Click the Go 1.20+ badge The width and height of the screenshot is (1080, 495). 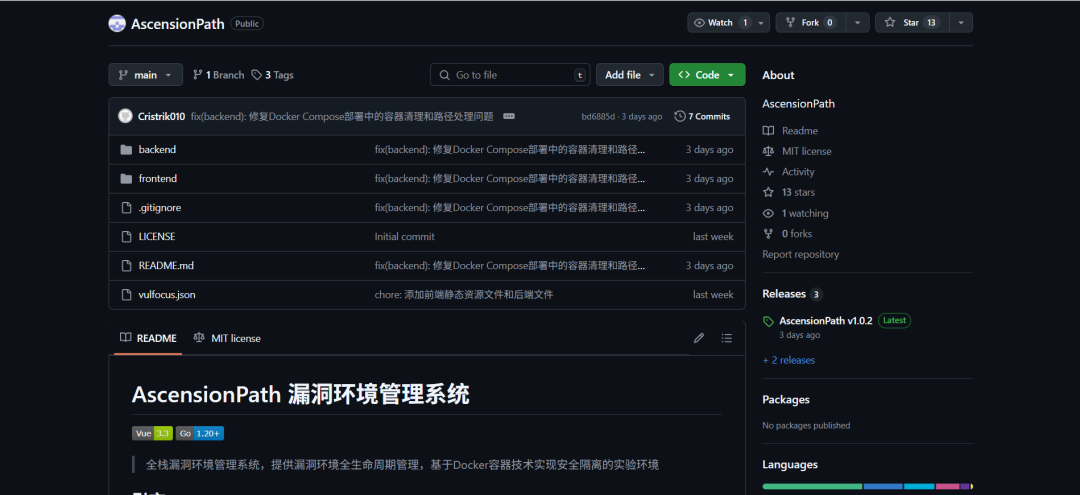click(200, 433)
